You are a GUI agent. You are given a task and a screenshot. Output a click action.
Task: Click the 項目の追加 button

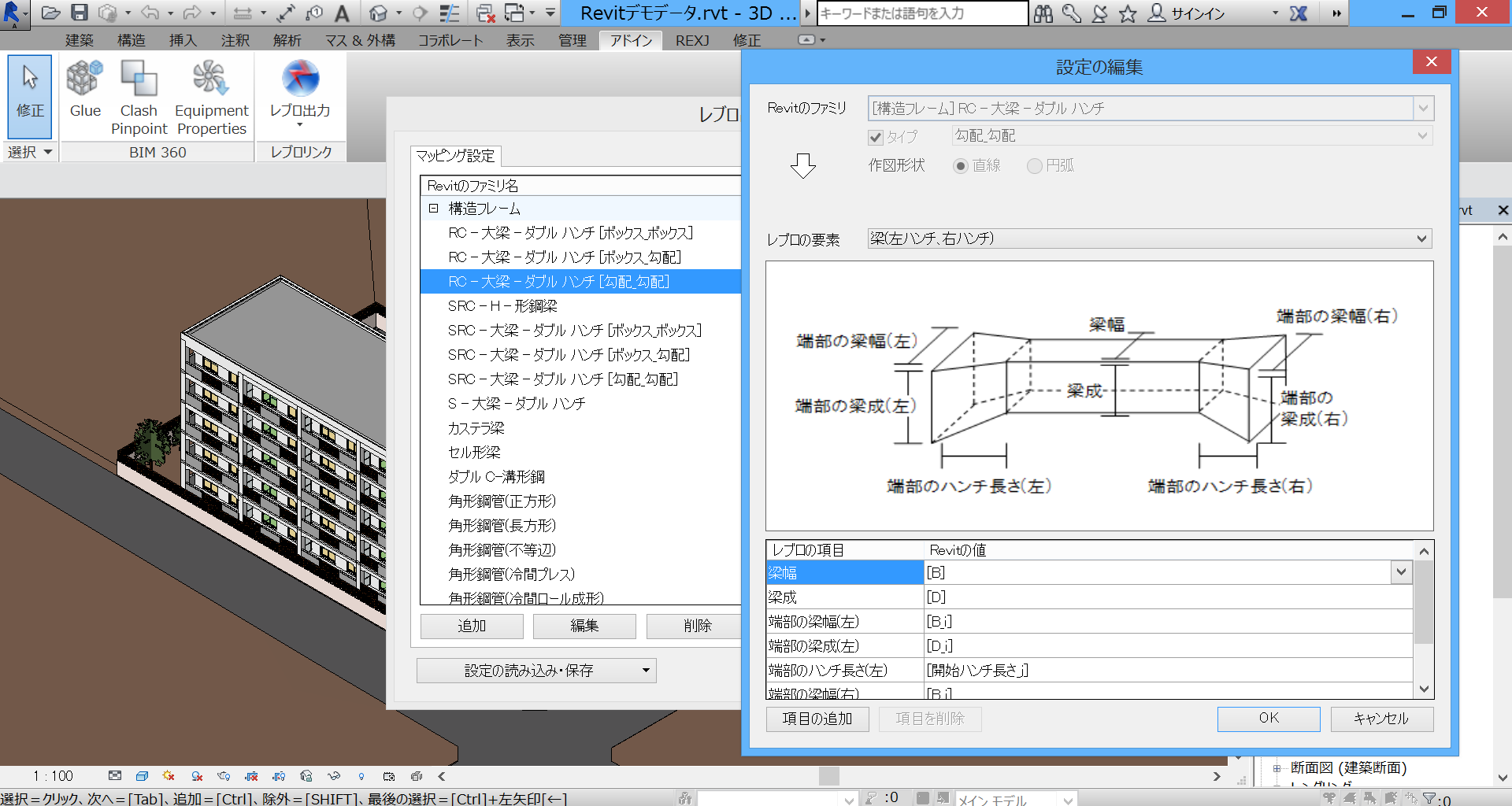(817, 719)
